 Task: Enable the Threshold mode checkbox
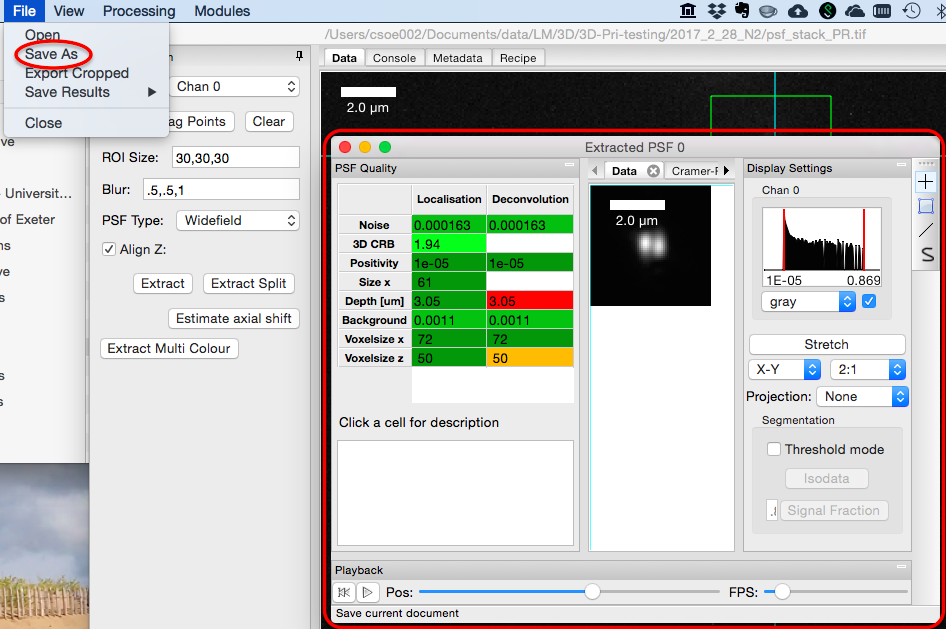click(x=773, y=450)
